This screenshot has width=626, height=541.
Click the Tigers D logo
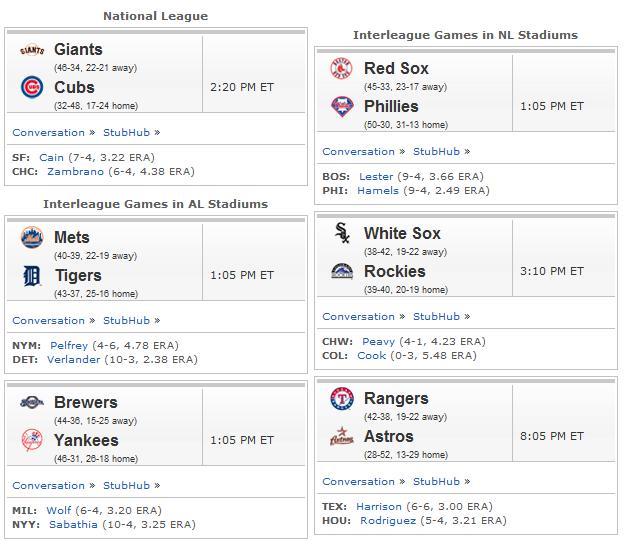point(32,276)
